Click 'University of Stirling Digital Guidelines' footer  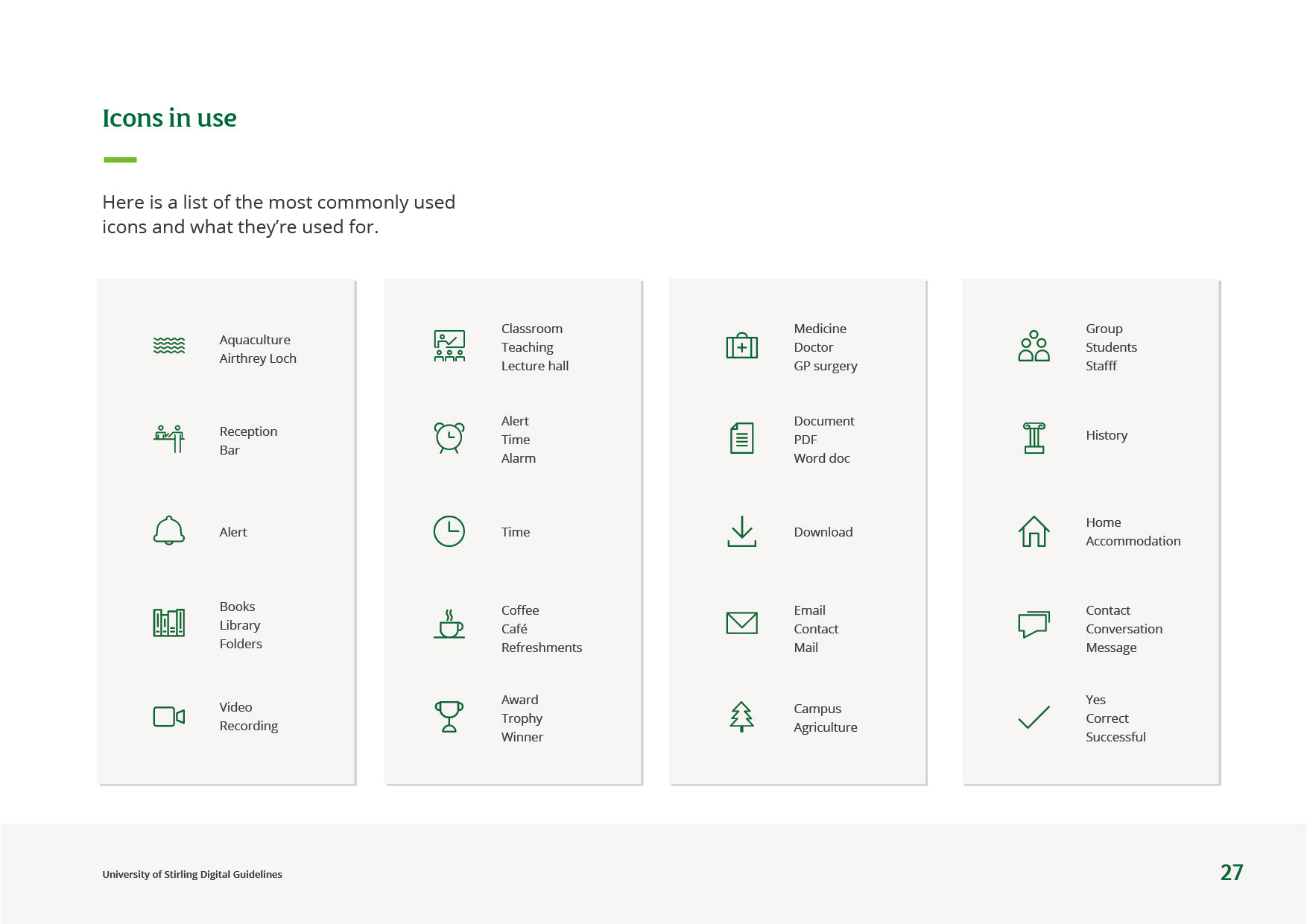tap(192, 874)
